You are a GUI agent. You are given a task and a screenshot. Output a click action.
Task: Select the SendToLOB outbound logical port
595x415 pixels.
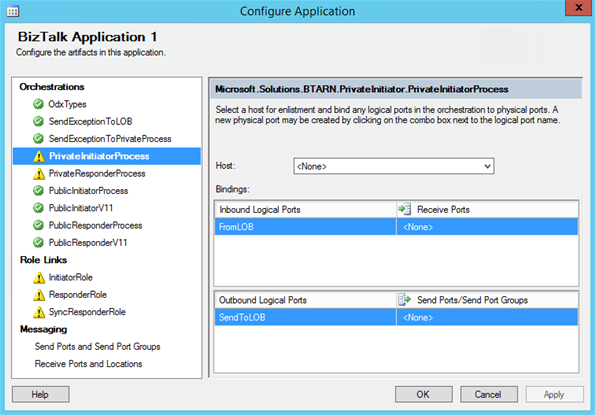tap(305, 318)
